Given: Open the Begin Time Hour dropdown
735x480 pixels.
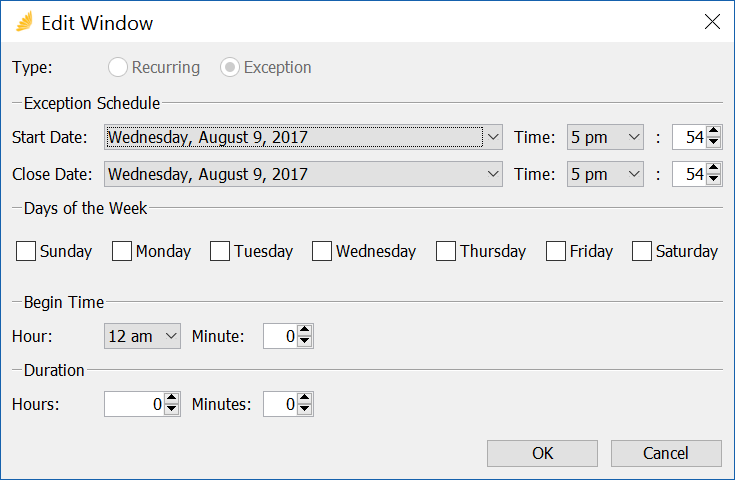Looking at the screenshot, I should [142, 336].
